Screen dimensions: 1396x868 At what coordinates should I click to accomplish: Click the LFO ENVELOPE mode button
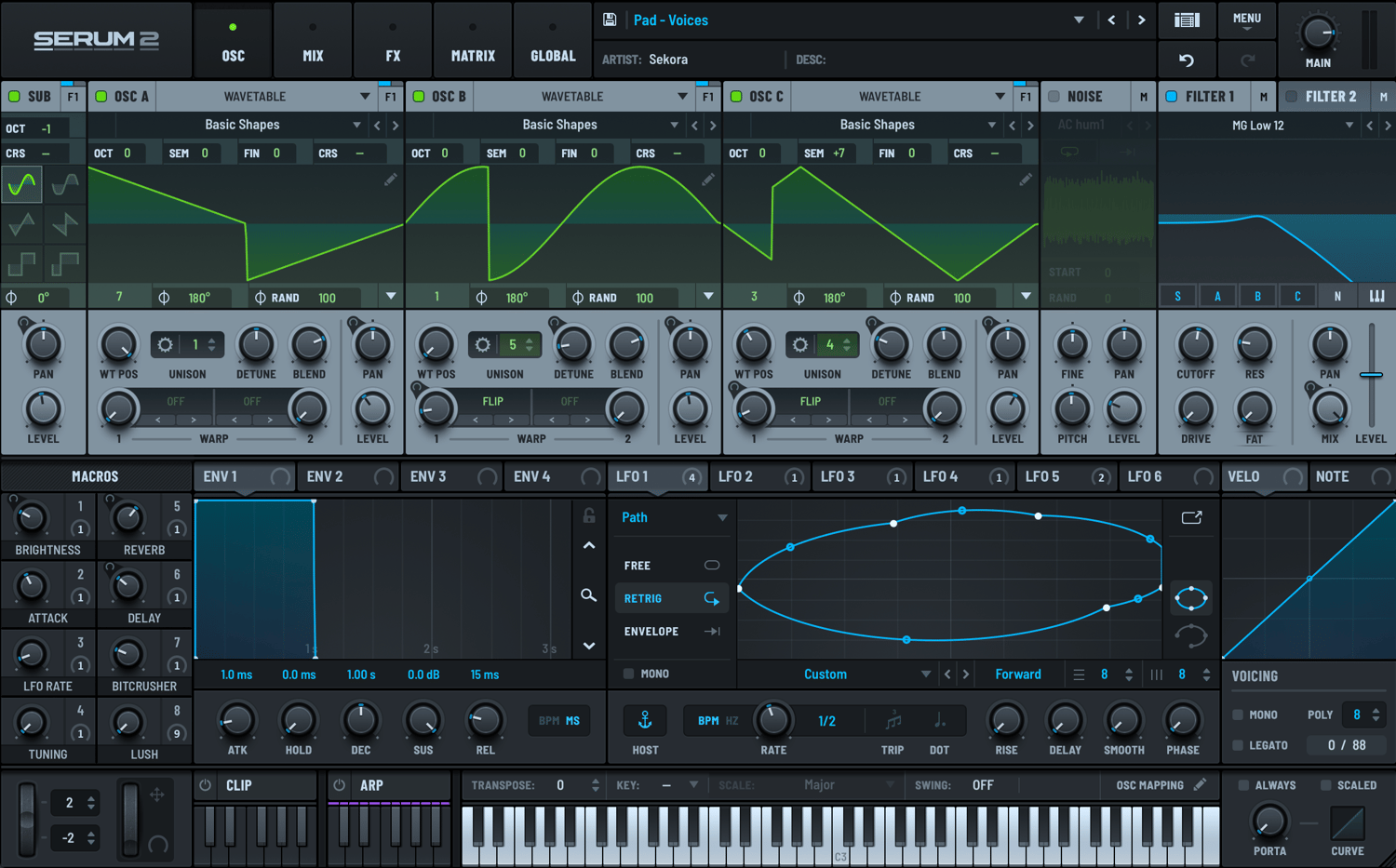[671, 632]
